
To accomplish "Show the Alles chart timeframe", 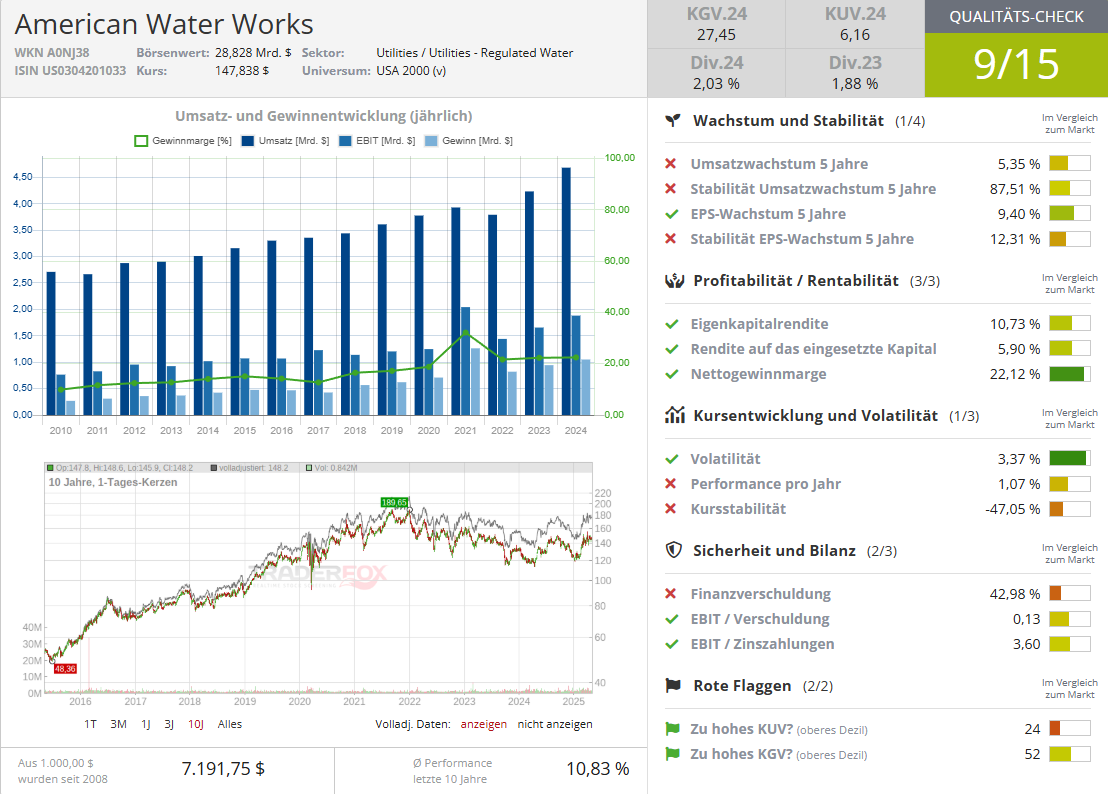I will pos(230,724).
